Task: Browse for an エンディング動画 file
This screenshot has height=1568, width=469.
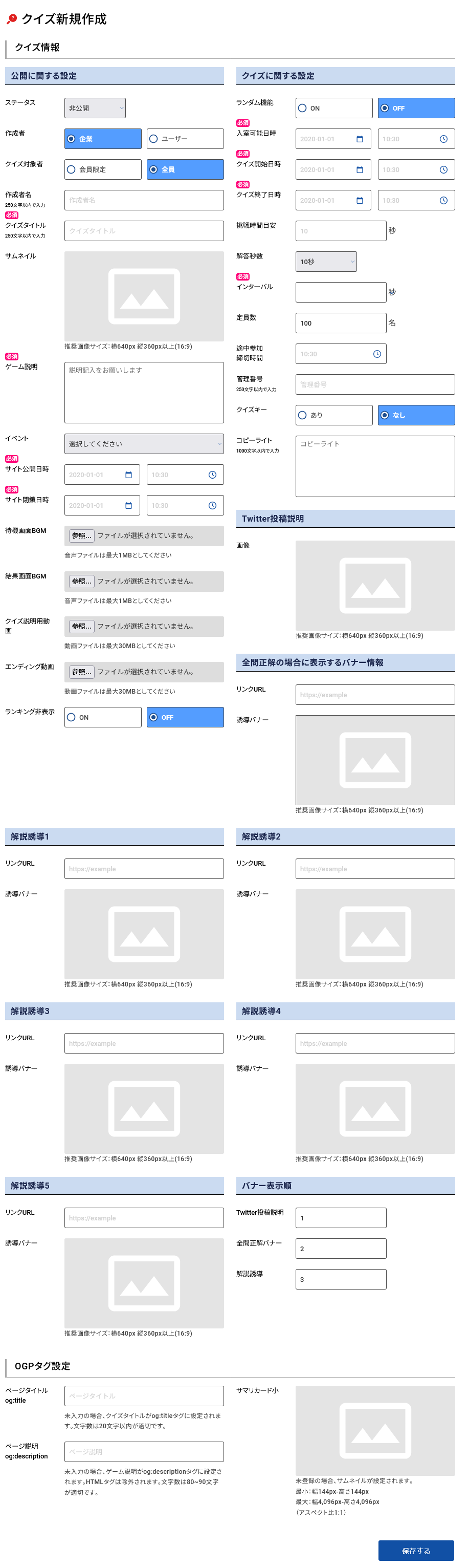Action: coord(81,672)
